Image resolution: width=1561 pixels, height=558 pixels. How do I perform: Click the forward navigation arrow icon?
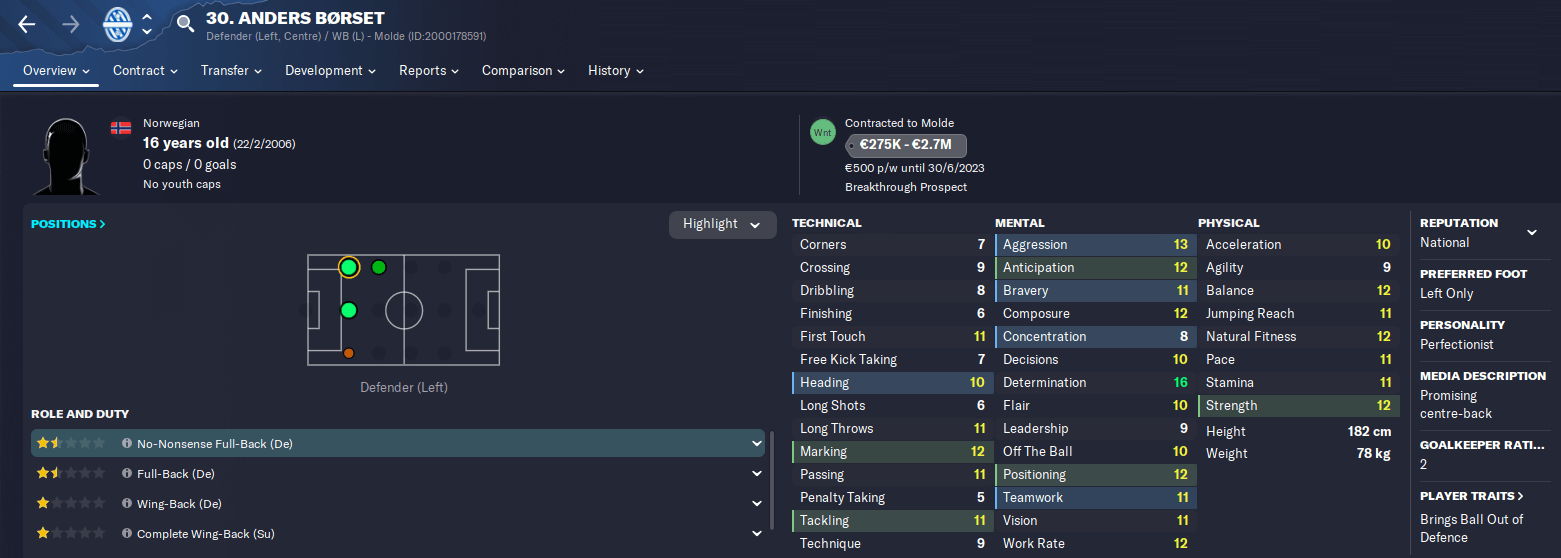click(72, 25)
